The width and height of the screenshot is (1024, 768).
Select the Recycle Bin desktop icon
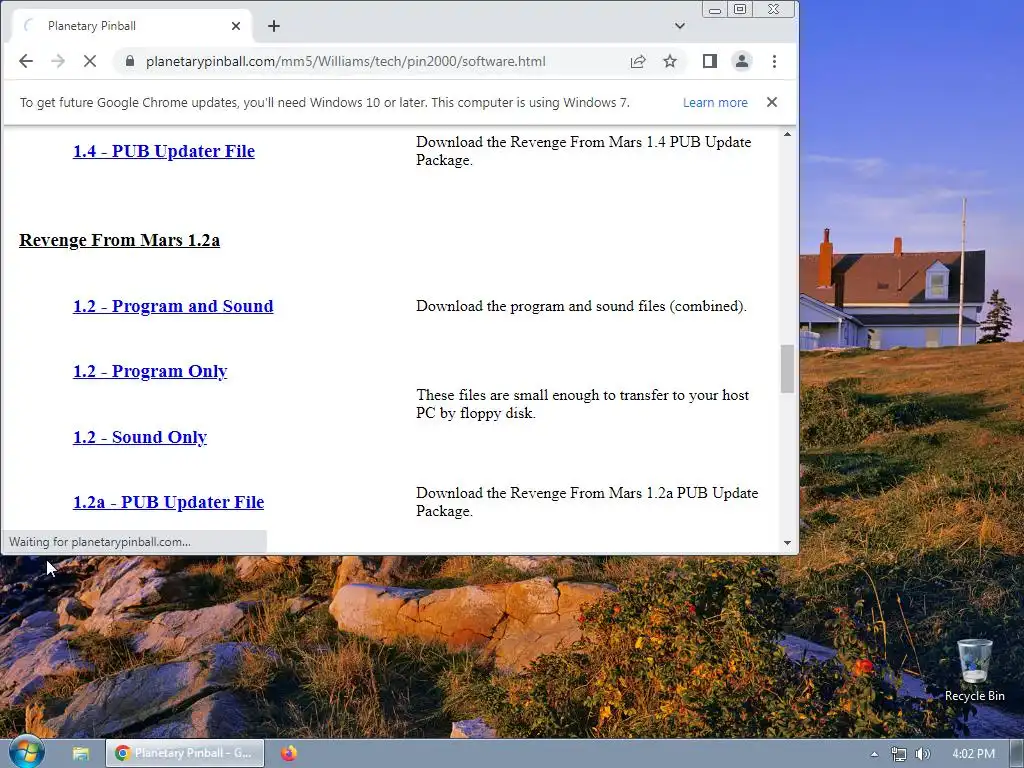tap(974, 671)
